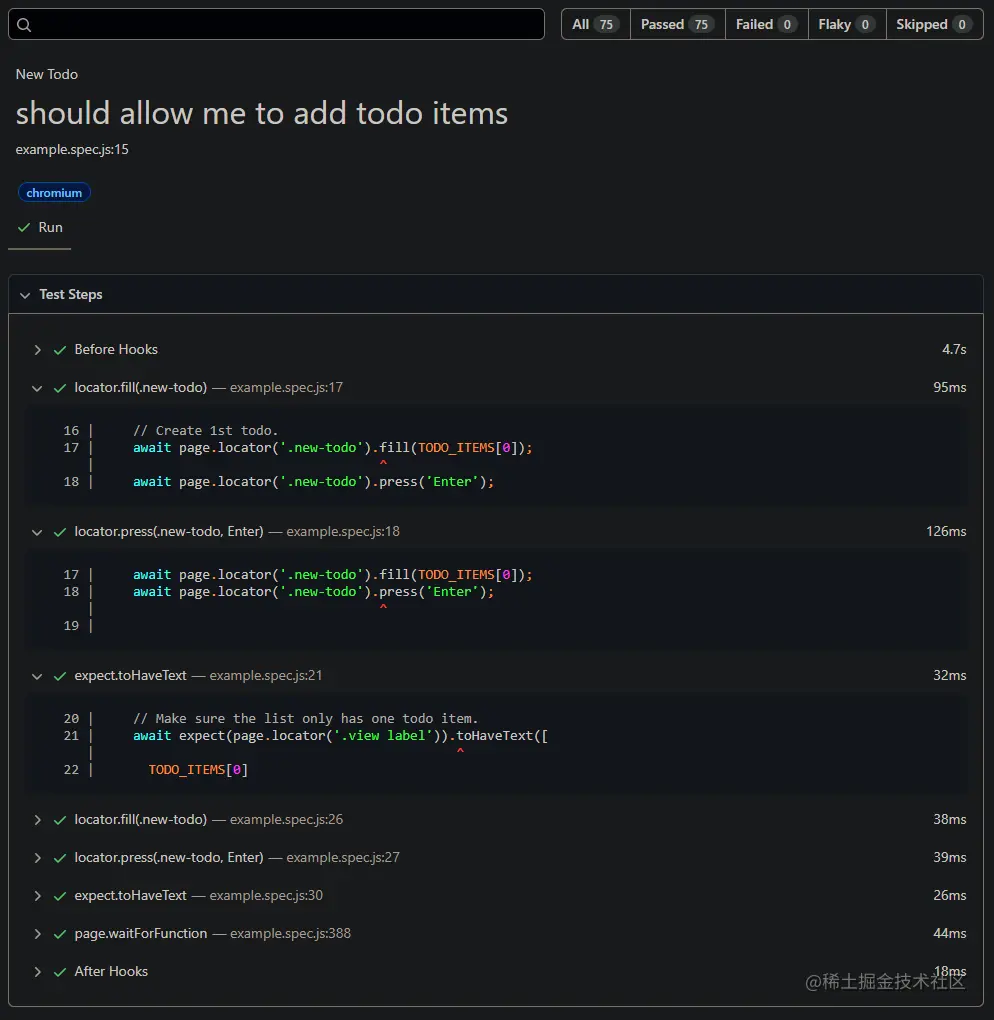Click the green checkmark on the example.spec.js:17 step
This screenshot has height=1020, width=994.
pos(60,388)
